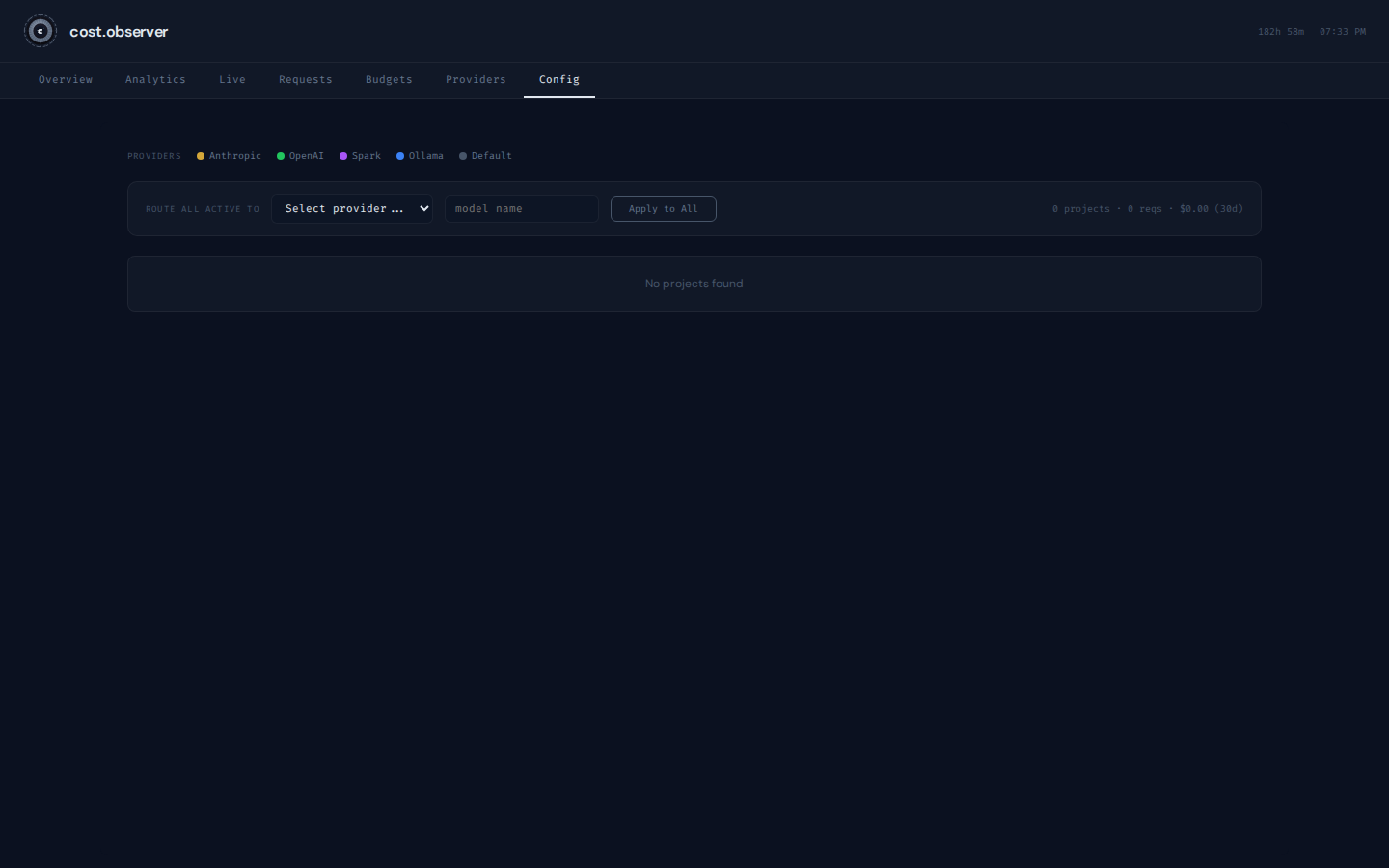Click the Apply to All button
This screenshot has height=868, width=1389.
coord(664,208)
